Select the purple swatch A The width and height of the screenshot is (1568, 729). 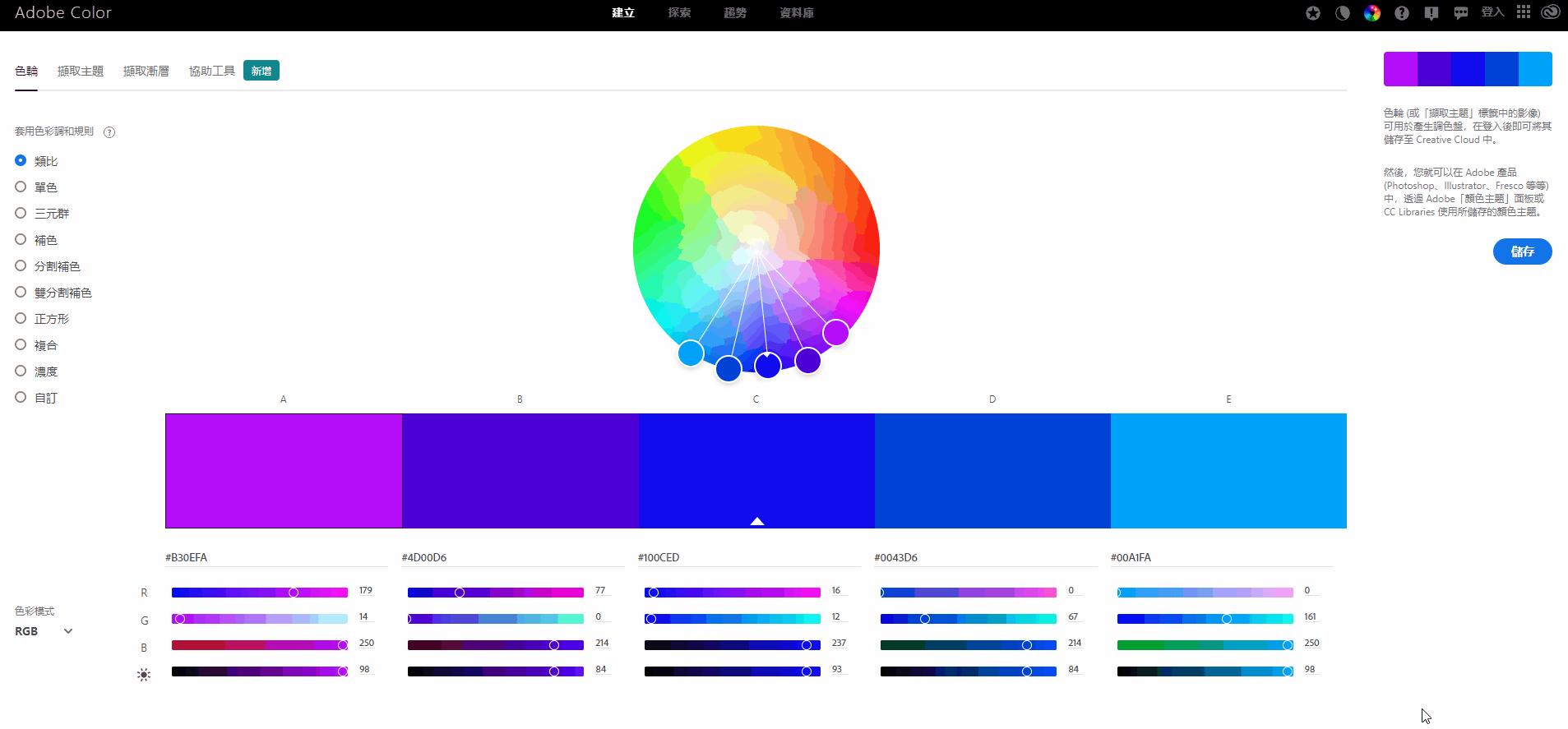284,470
